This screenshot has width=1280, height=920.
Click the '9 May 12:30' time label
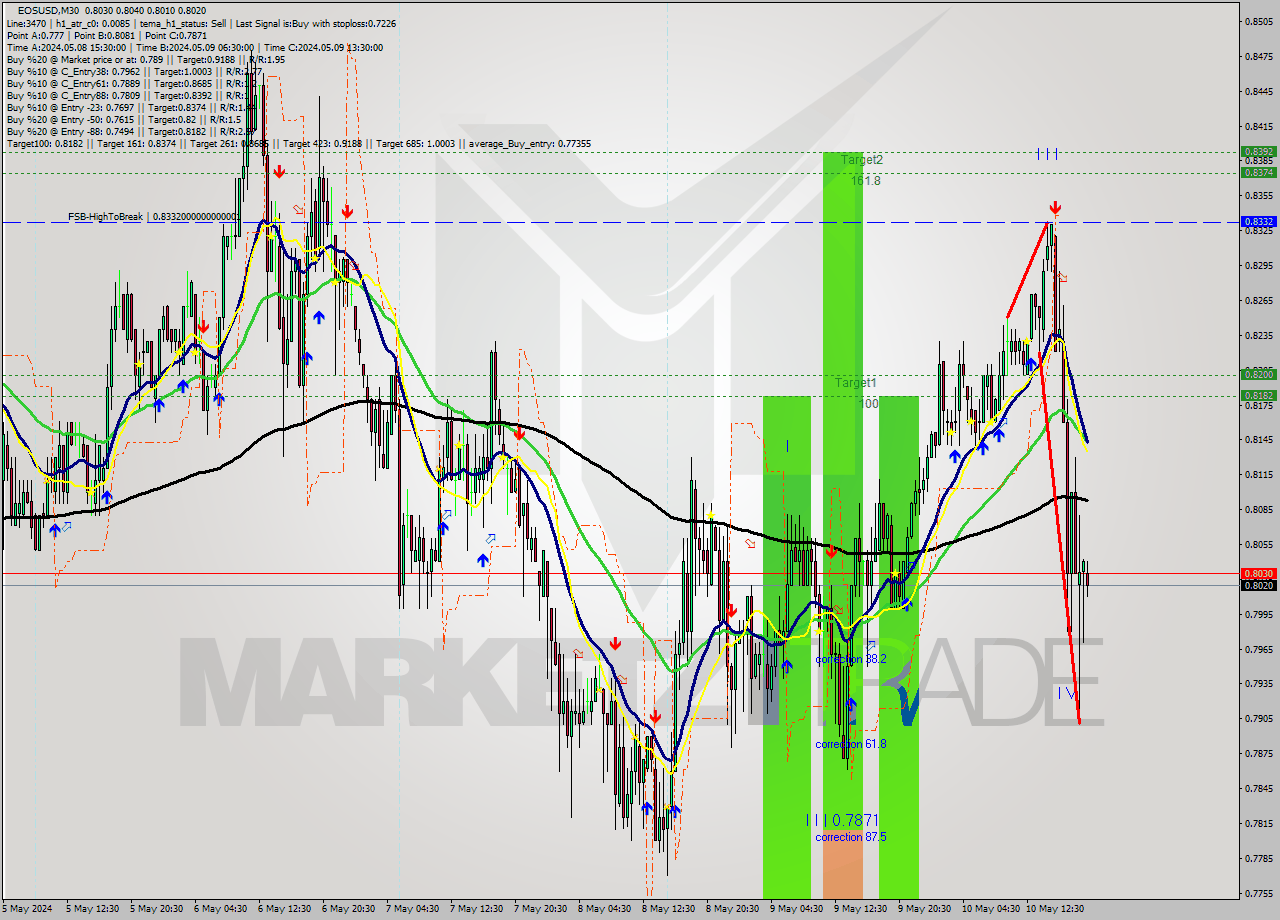pos(861,909)
